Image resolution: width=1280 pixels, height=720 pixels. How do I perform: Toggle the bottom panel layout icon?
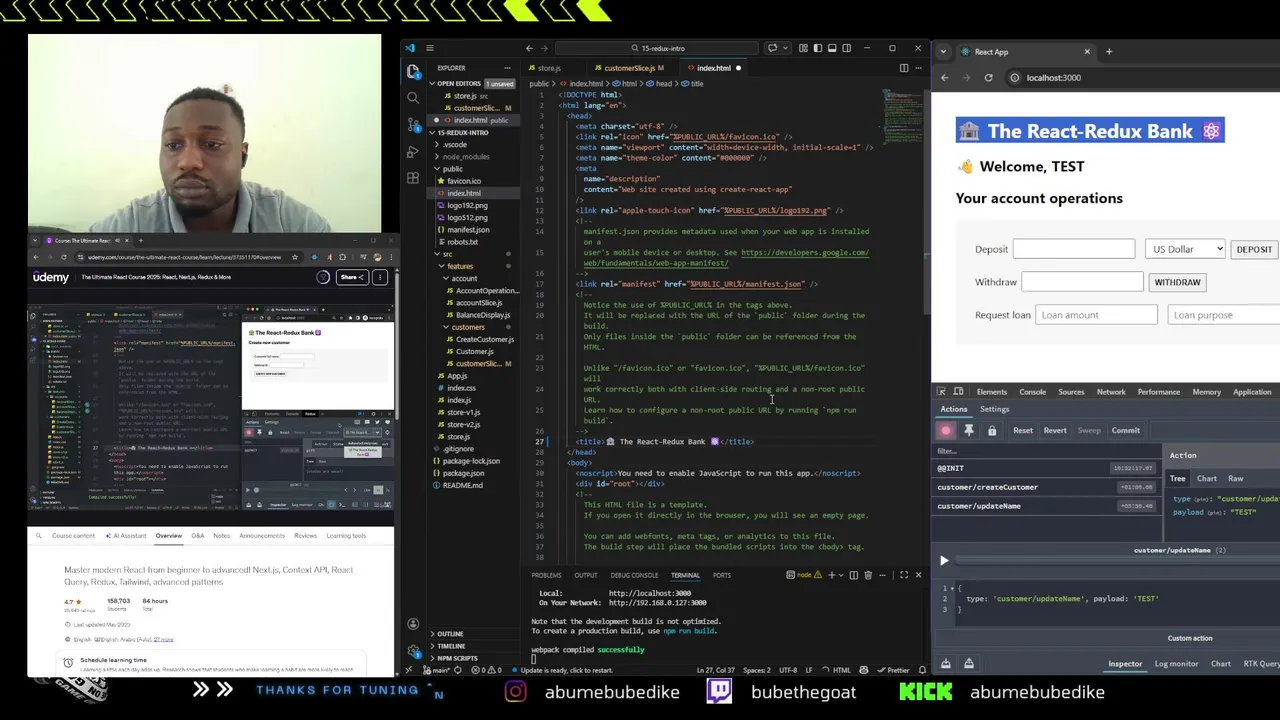click(832, 48)
